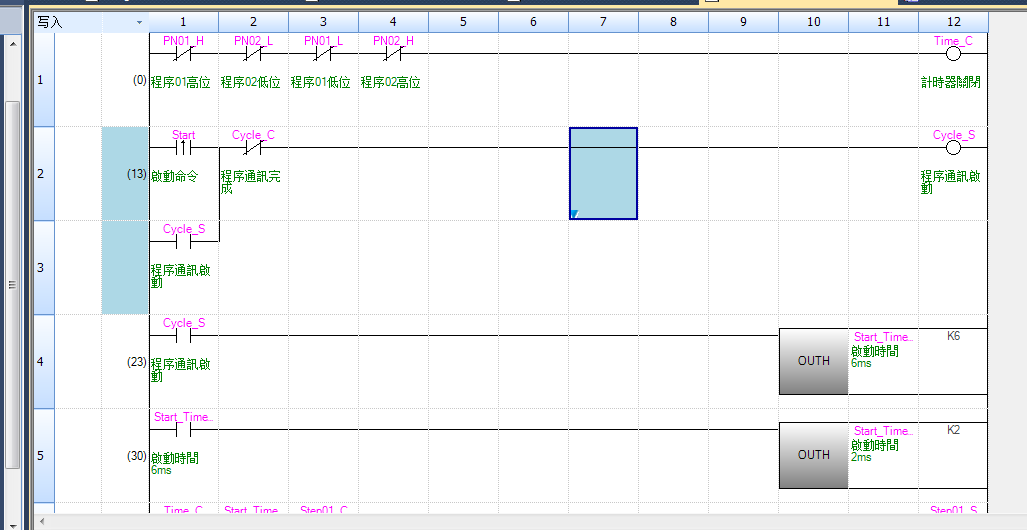Select the Cycle_S output coil in row 2
This screenshot has height=530, width=1027.
pyautogui.click(x=952, y=148)
